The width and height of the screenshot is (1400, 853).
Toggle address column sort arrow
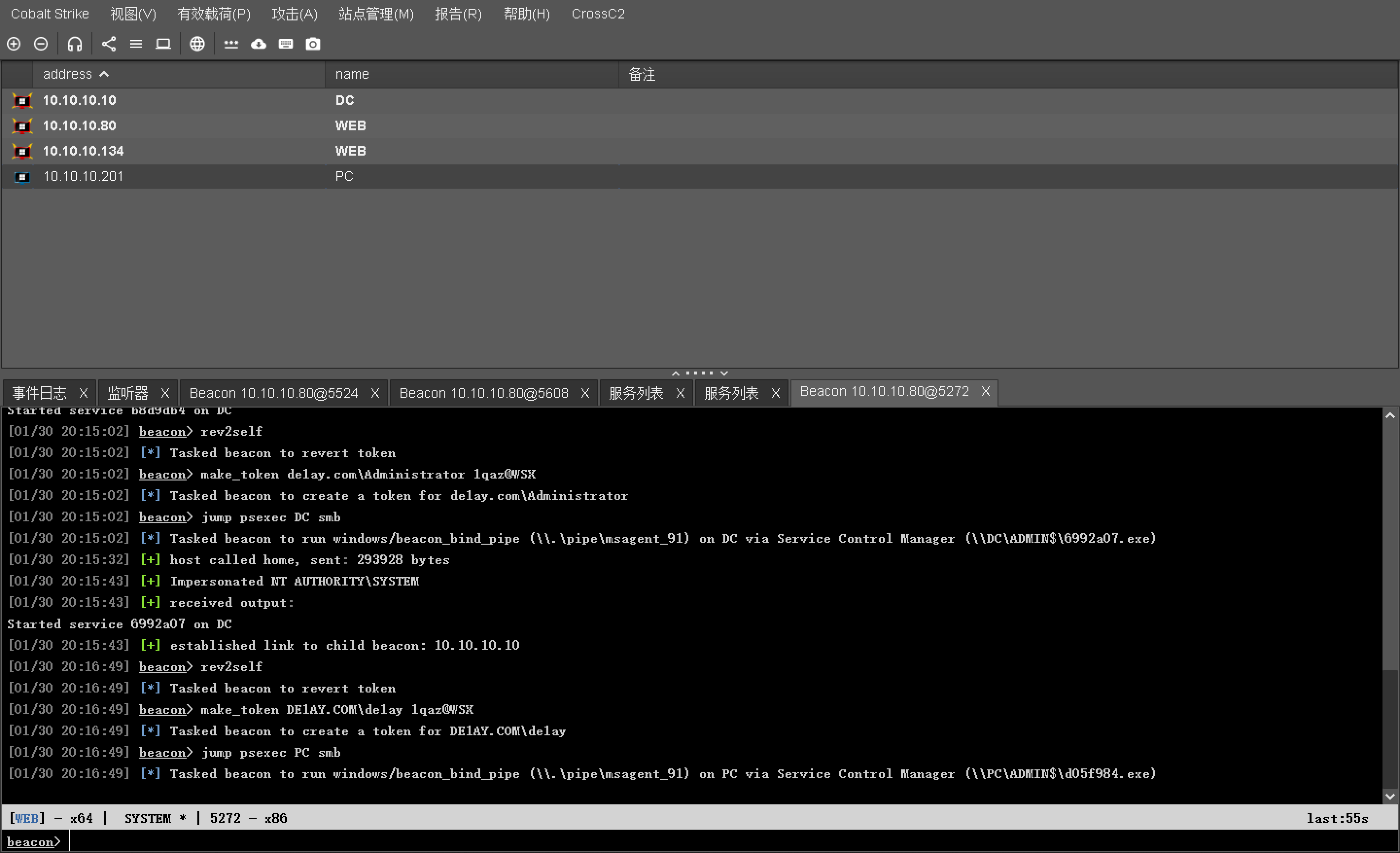point(104,74)
